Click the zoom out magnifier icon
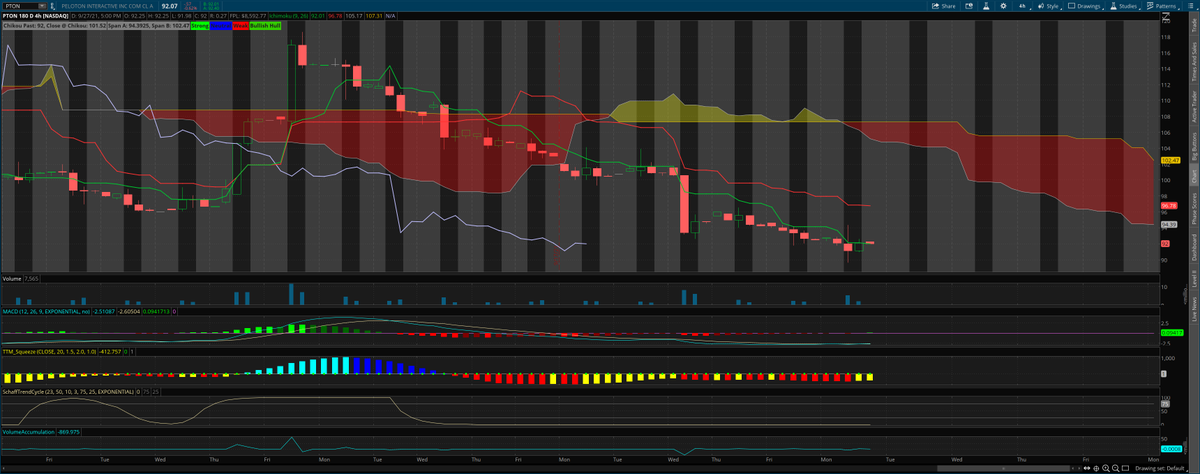Viewport: 1200px width, 474px height. (1116, 468)
